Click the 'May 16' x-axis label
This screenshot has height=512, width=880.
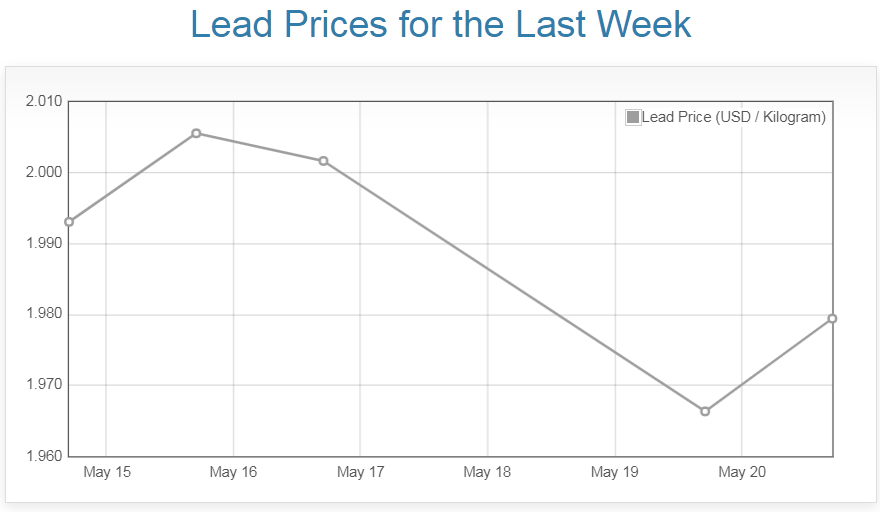pos(233,472)
